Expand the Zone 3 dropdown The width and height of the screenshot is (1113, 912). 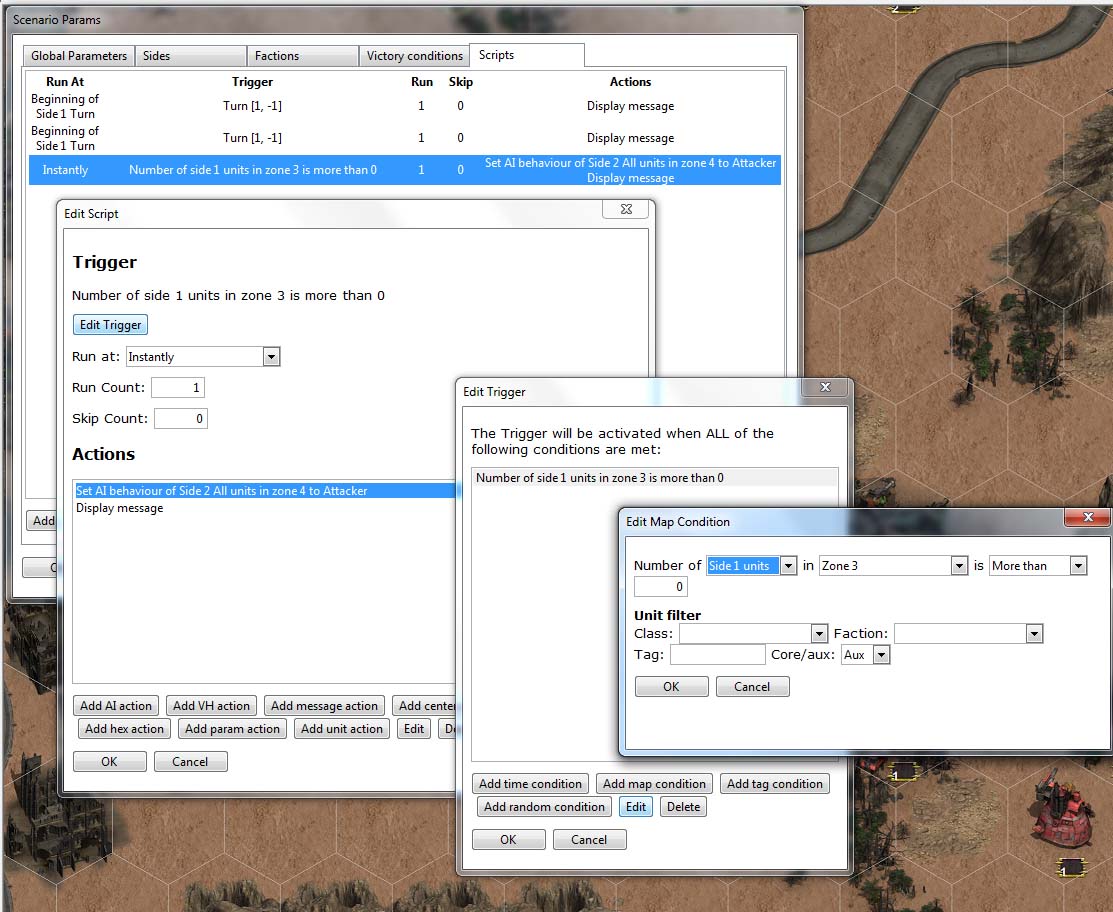click(x=958, y=566)
